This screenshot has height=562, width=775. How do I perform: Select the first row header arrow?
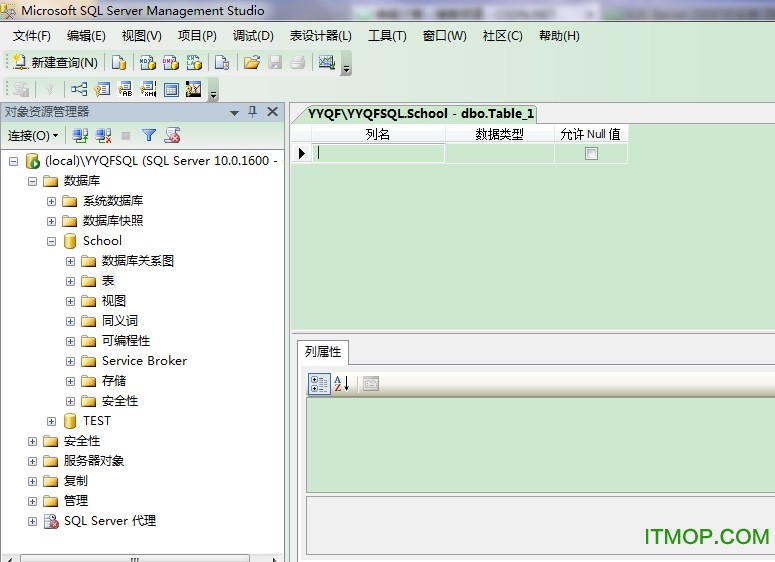click(x=301, y=153)
